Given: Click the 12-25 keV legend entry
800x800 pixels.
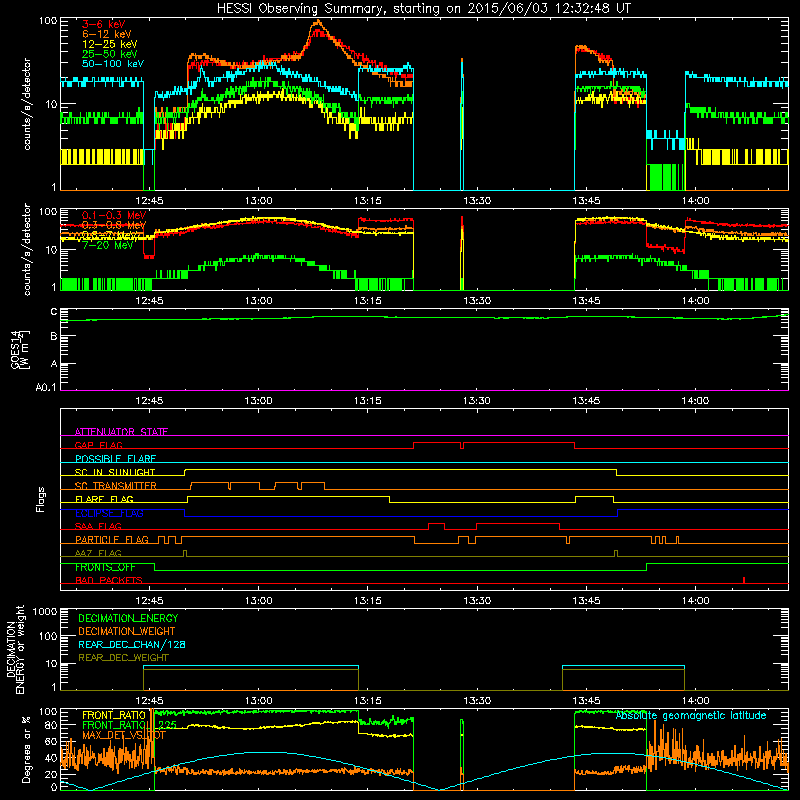Looking at the screenshot, I should coord(110,44).
